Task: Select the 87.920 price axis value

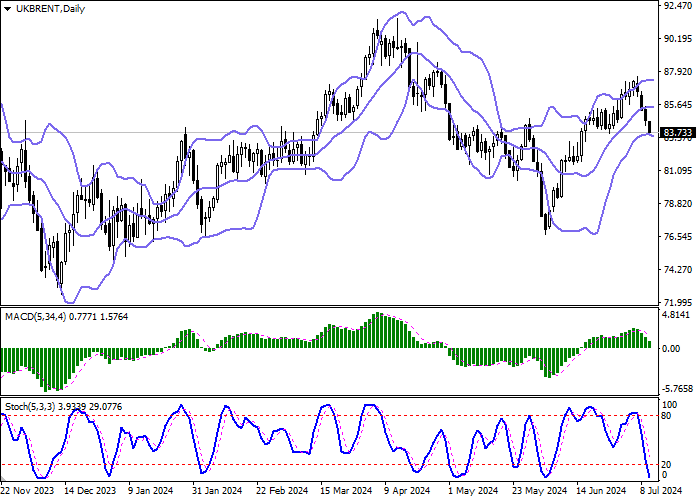Action: click(x=677, y=72)
